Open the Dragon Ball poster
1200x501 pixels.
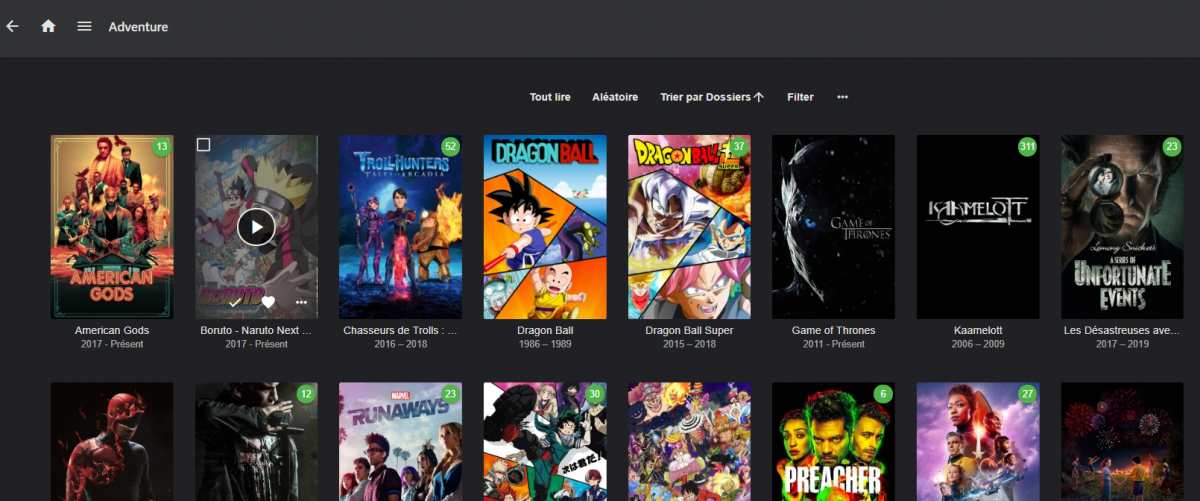(x=544, y=227)
